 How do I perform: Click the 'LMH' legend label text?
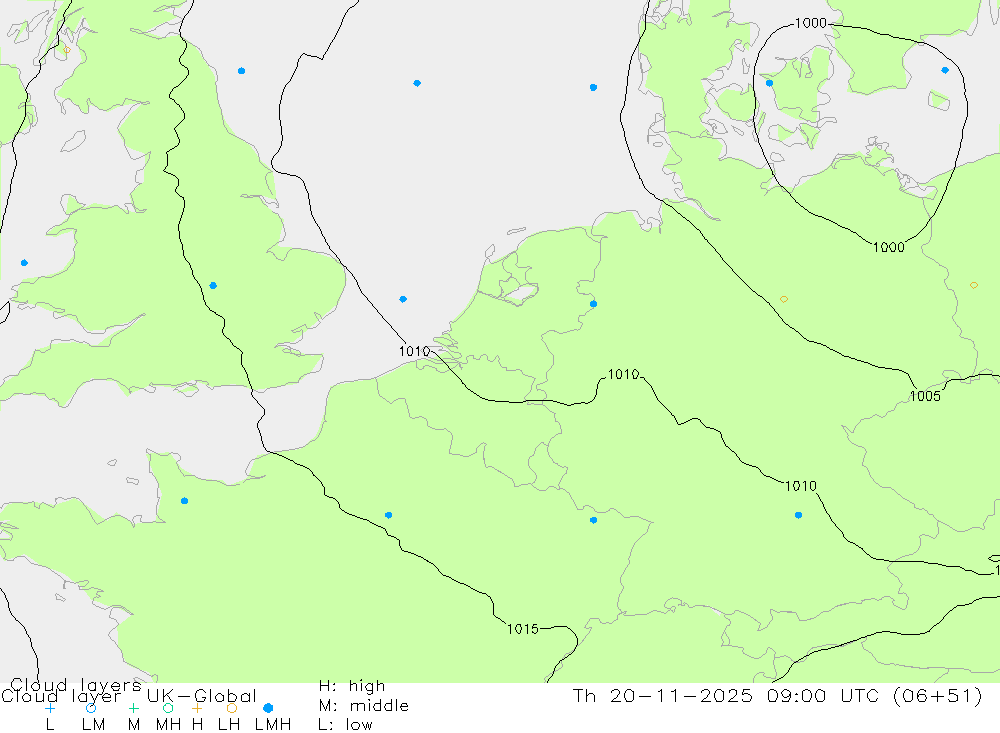[x=273, y=725]
